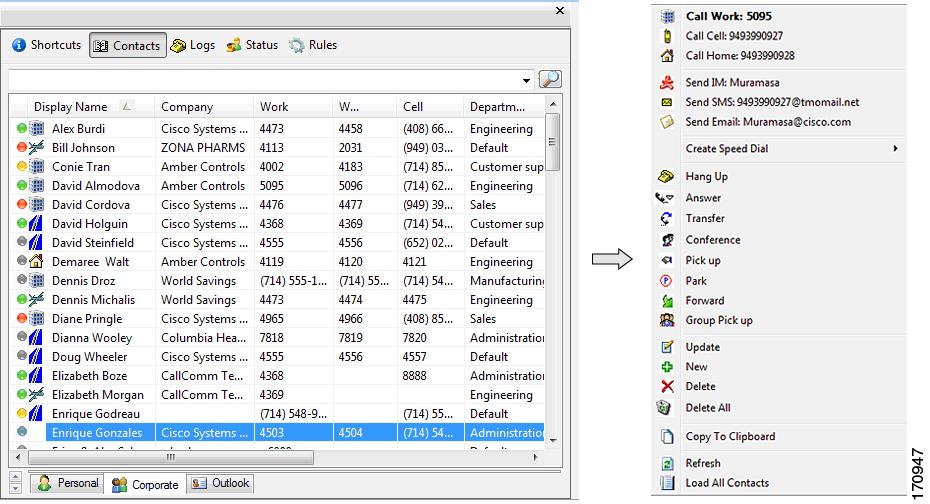Click the green New plus icon
930x504 pixels.
(667, 368)
